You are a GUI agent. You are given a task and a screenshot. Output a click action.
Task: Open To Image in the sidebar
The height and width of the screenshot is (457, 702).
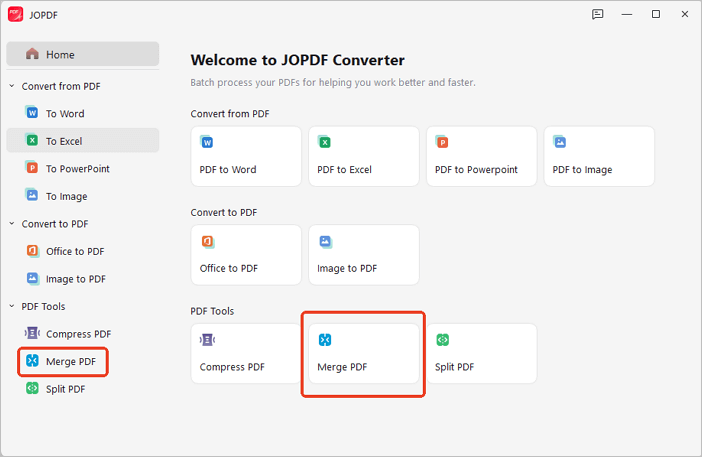pyautogui.click(x=83, y=196)
